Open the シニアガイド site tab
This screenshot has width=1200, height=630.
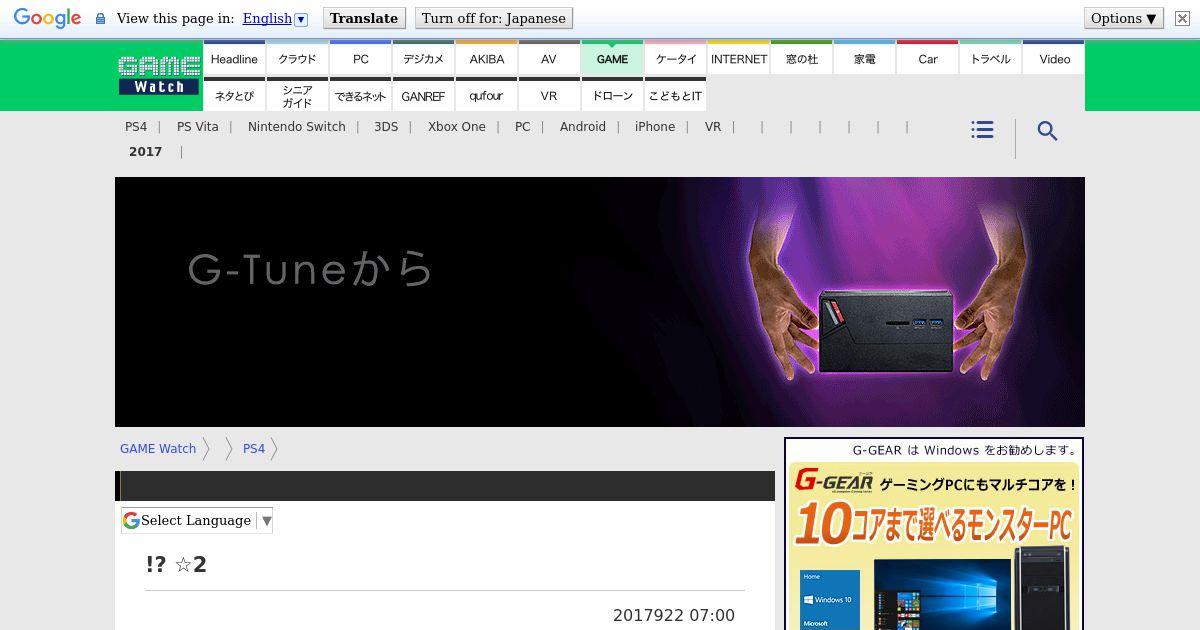point(297,95)
